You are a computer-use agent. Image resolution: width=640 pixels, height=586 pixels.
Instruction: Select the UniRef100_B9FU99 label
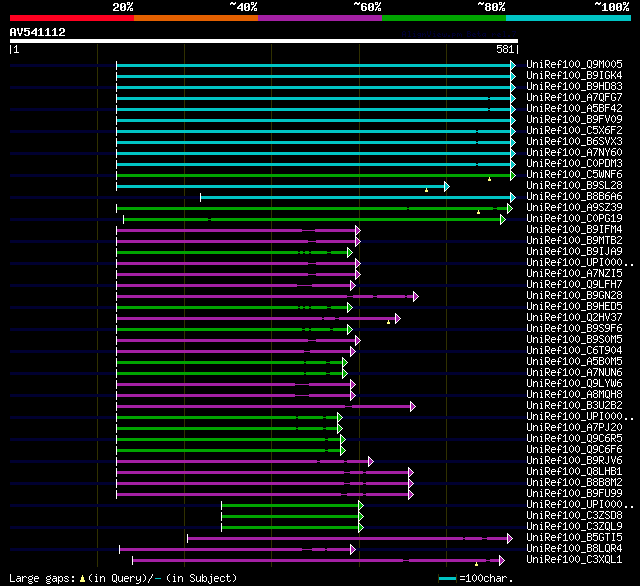pyautogui.click(x=574, y=494)
